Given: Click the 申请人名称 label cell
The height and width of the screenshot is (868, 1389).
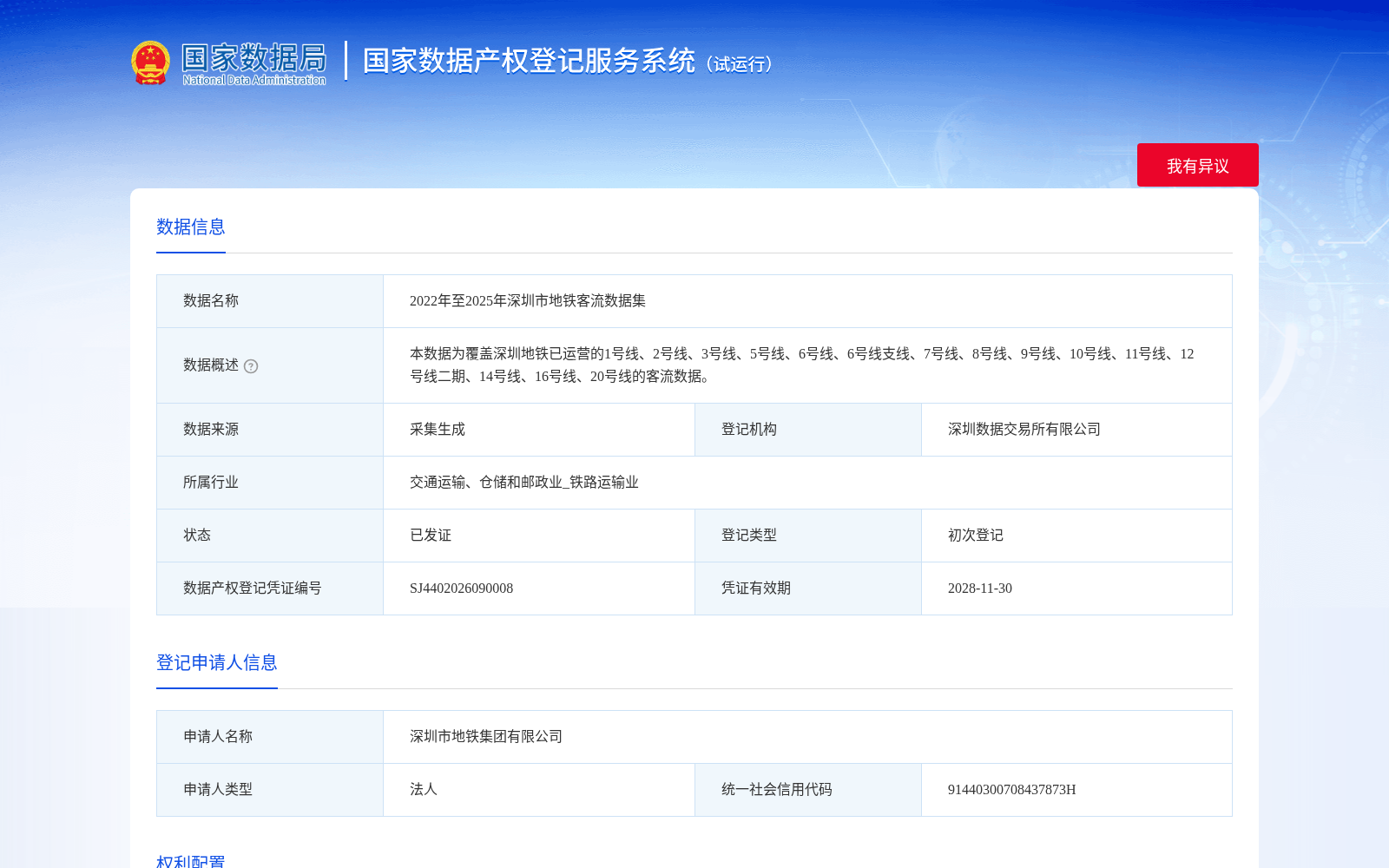Looking at the screenshot, I should (x=270, y=737).
